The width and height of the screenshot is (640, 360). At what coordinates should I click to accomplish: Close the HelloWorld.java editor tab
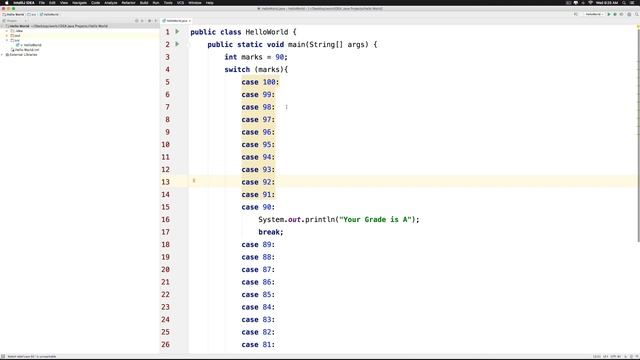pyautogui.click(x=190, y=20)
